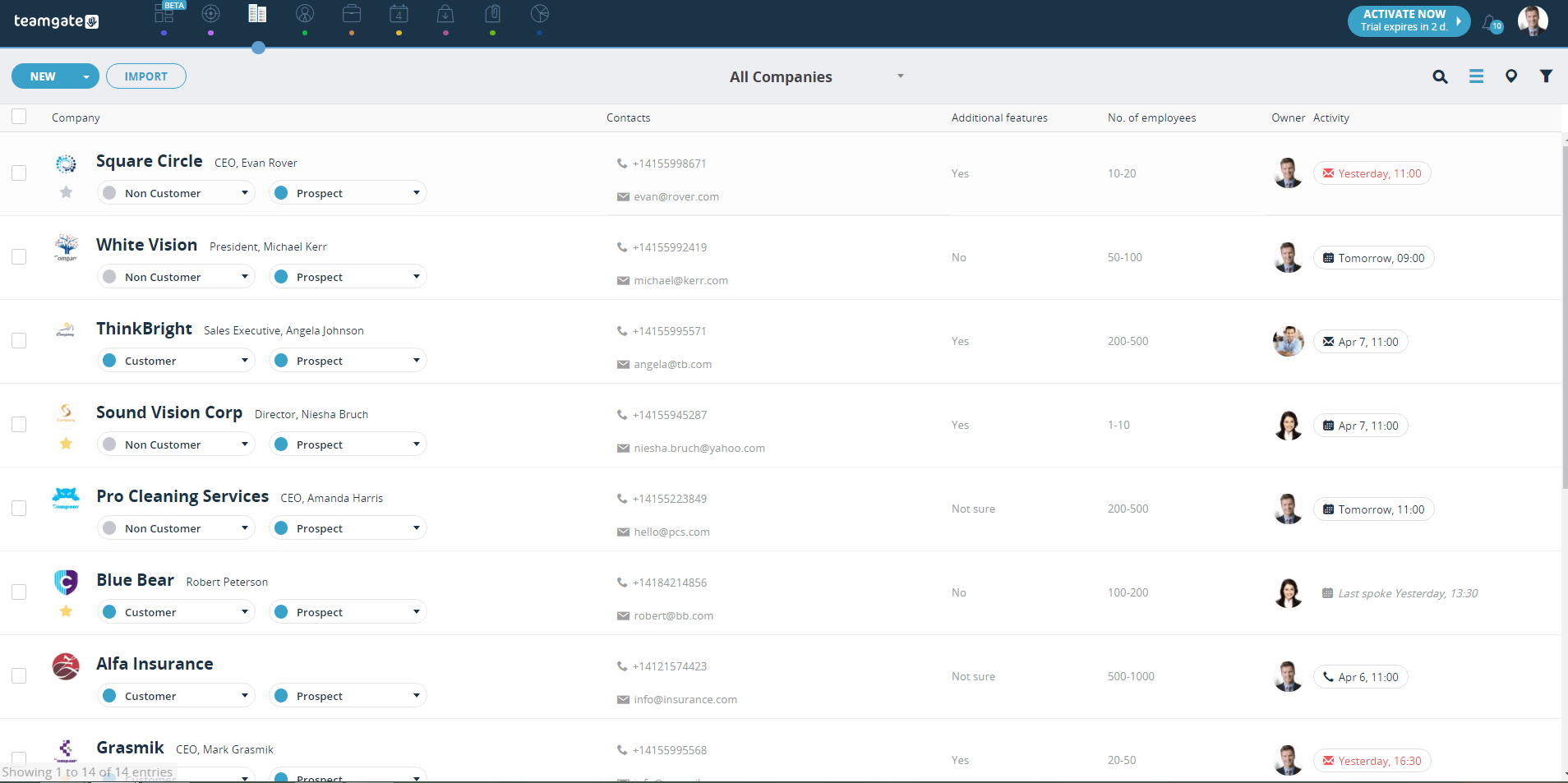The height and width of the screenshot is (783, 1568).
Task: Open the NEW button's dropdown arrow
Action: pos(86,76)
